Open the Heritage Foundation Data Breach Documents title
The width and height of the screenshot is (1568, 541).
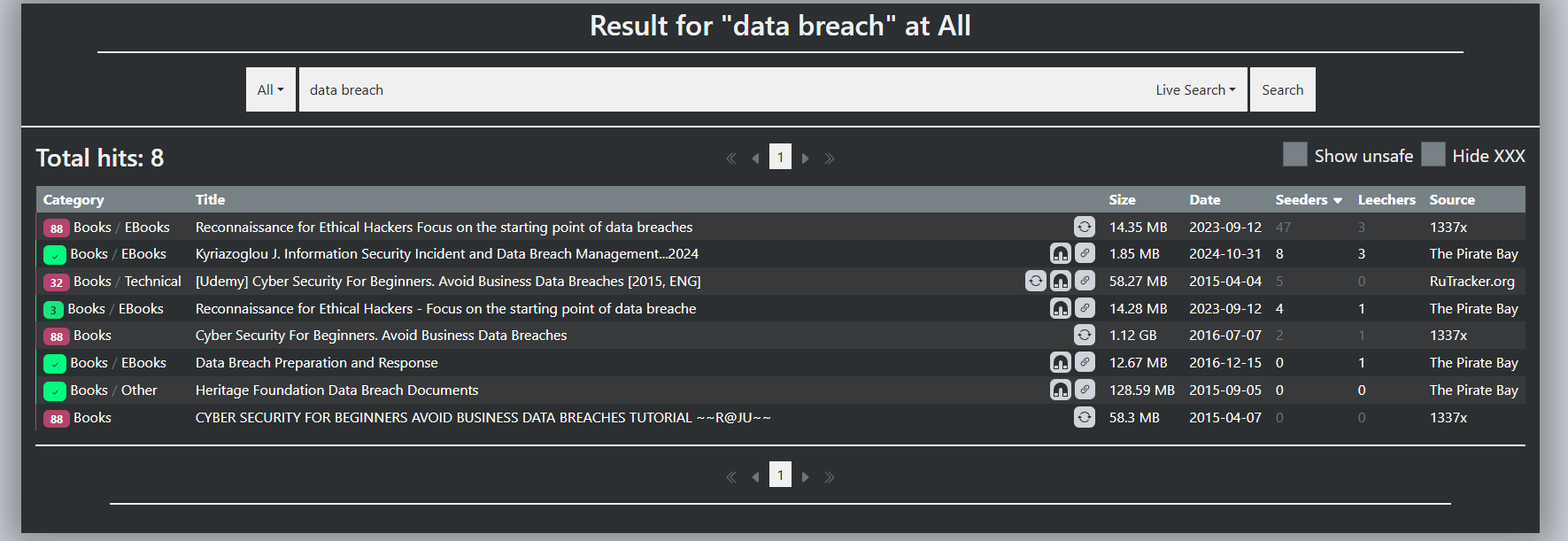point(336,390)
